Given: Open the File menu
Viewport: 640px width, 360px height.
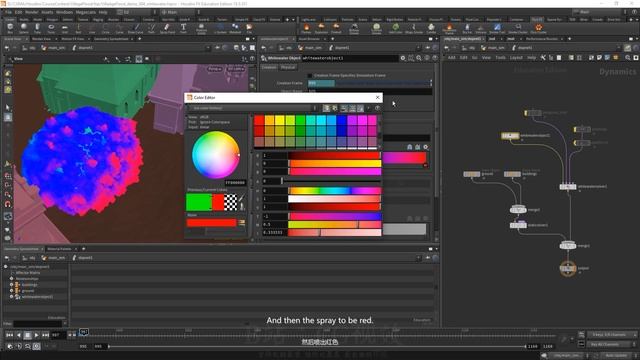Looking at the screenshot, I should tap(8, 12).
